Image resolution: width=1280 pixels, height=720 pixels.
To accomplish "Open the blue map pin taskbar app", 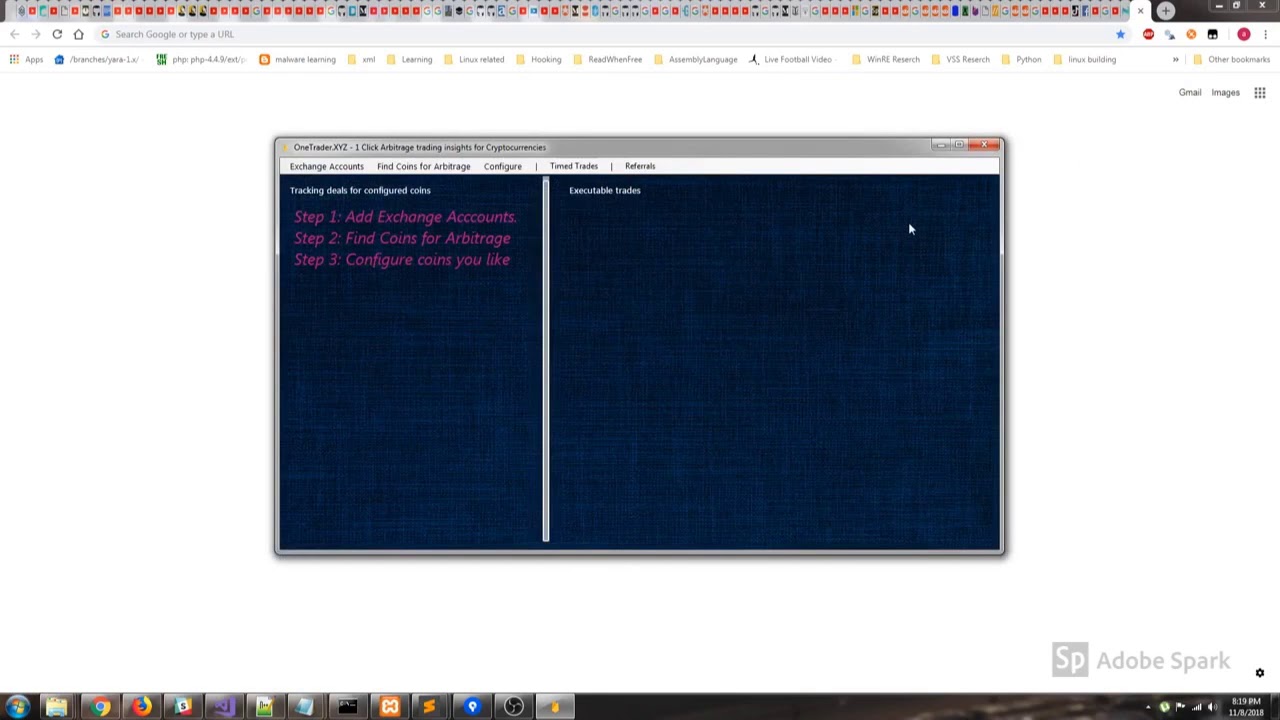I will [x=472, y=707].
